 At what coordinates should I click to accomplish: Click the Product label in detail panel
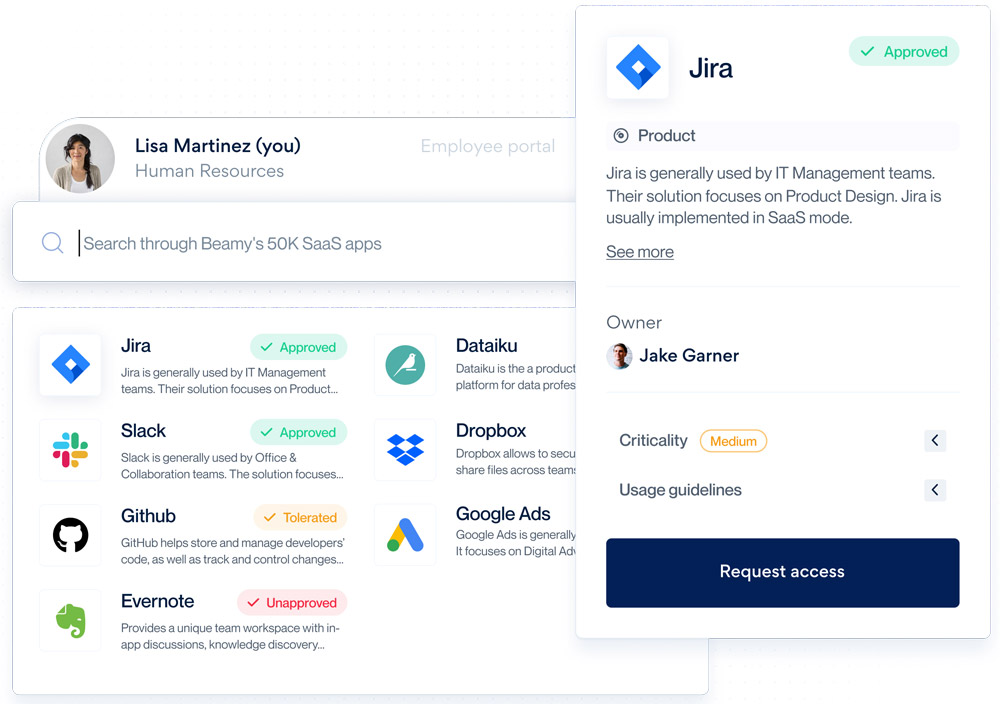tap(666, 135)
